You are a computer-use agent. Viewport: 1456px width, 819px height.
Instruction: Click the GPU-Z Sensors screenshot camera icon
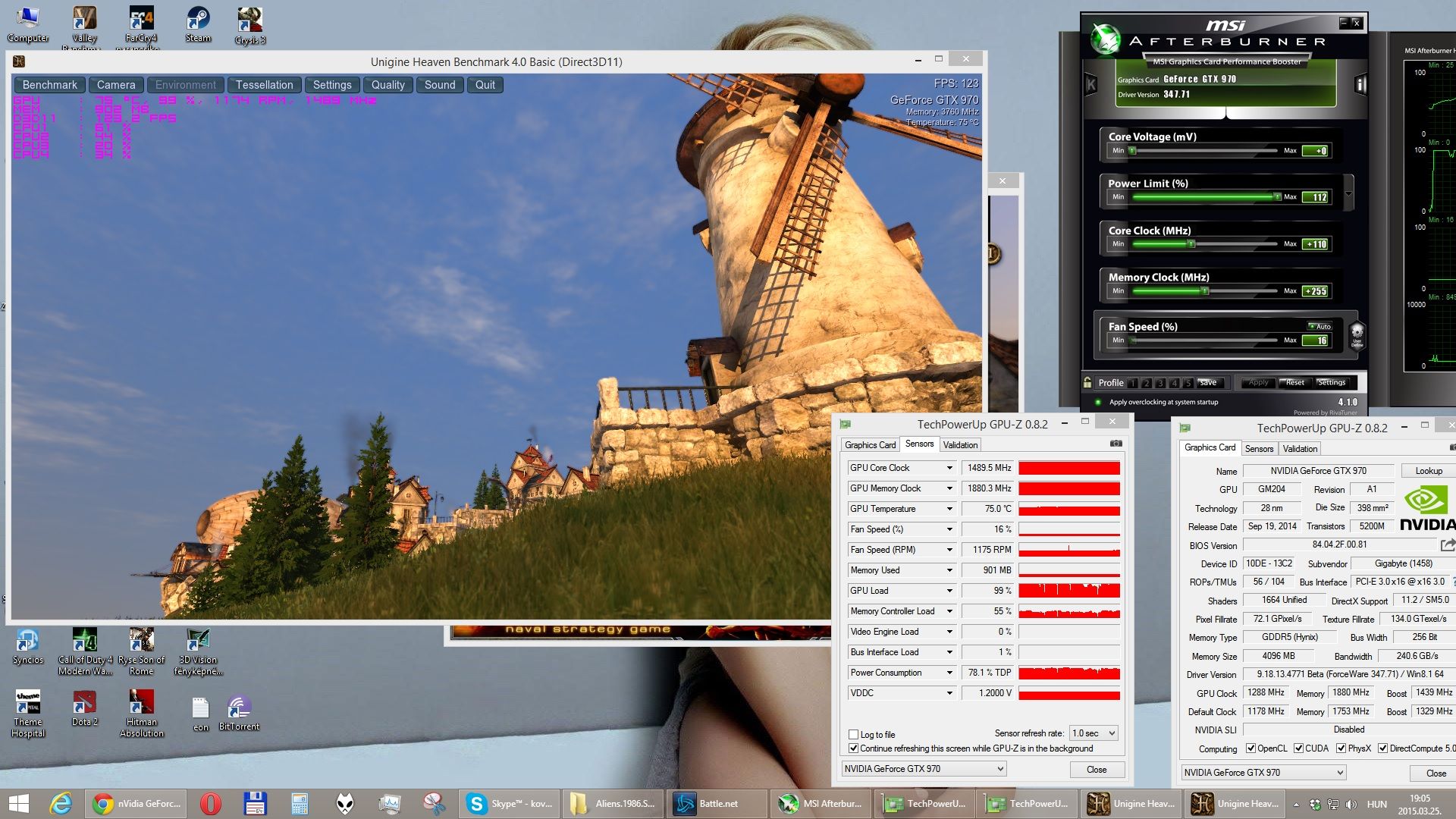pos(1116,444)
